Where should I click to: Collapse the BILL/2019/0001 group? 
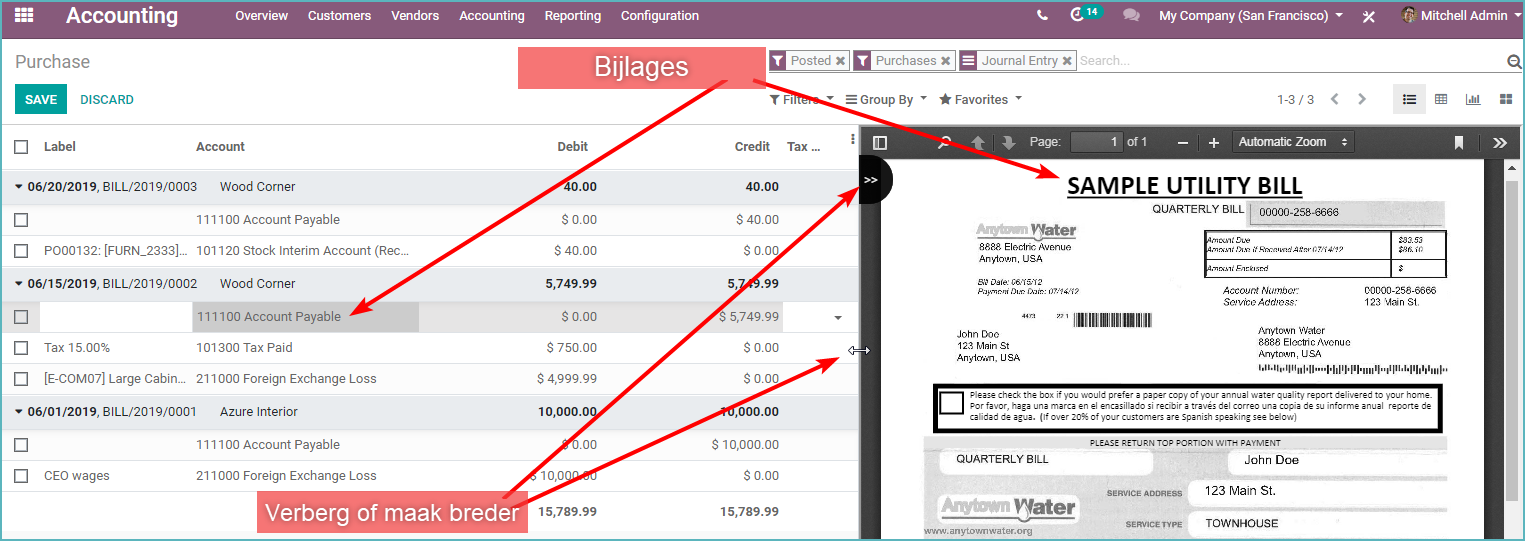pos(20,412)
